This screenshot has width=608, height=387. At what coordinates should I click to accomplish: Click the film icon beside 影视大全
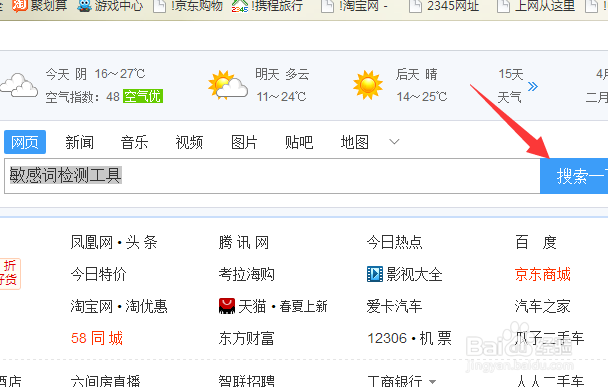point(375,274)
